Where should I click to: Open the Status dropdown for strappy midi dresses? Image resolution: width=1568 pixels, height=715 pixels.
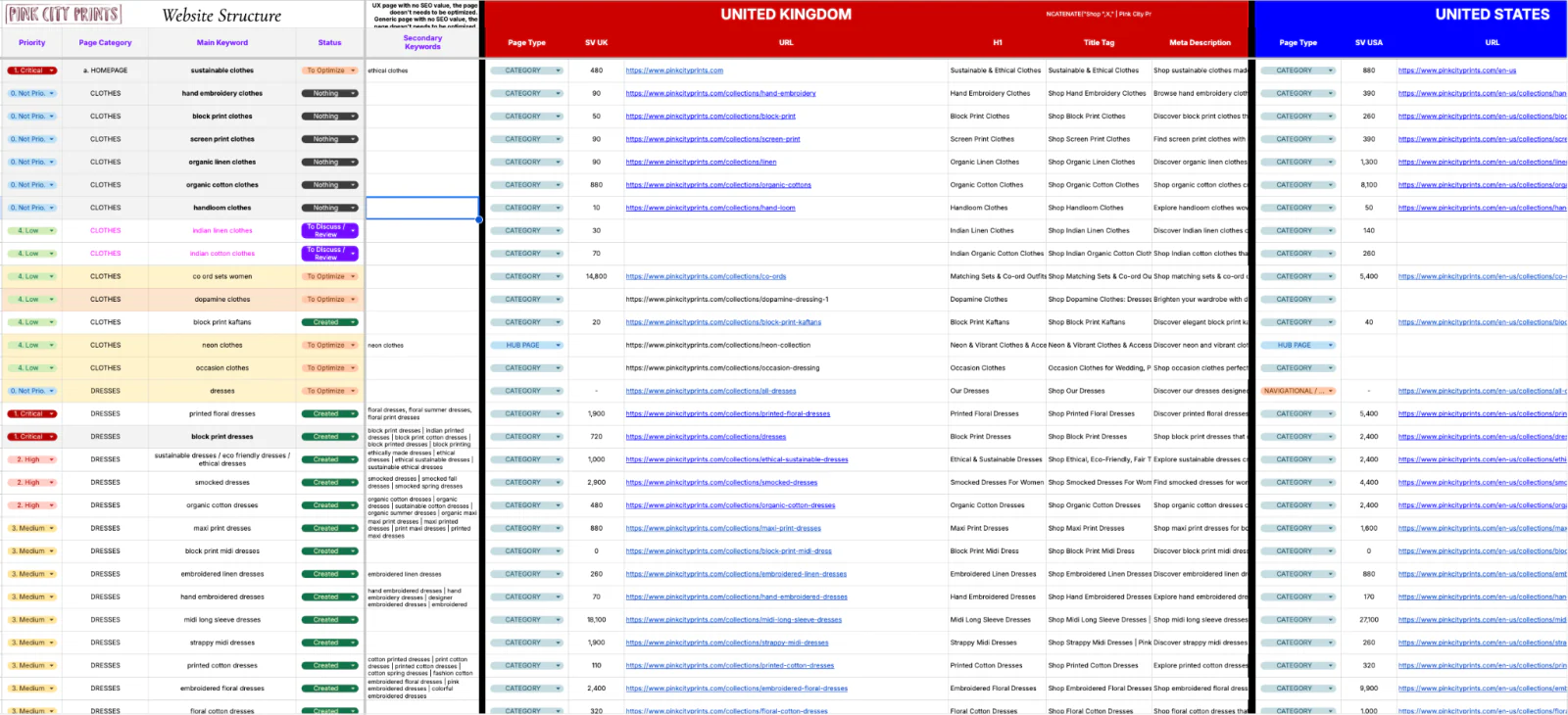[x=329, y=643]
